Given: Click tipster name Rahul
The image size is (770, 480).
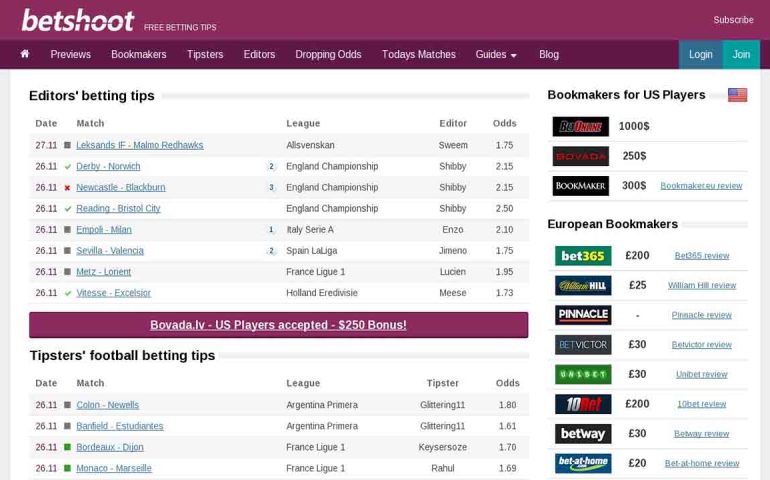Looking at the screenshot, I should click(442, 469).
